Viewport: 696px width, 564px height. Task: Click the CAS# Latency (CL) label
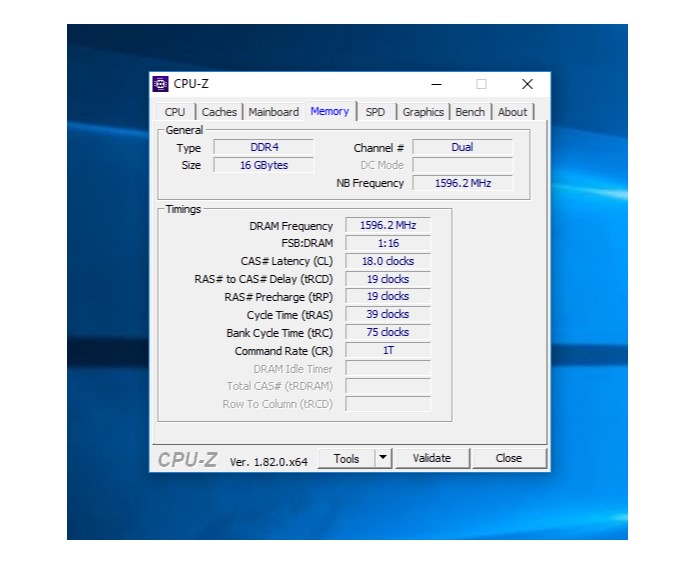287,261
